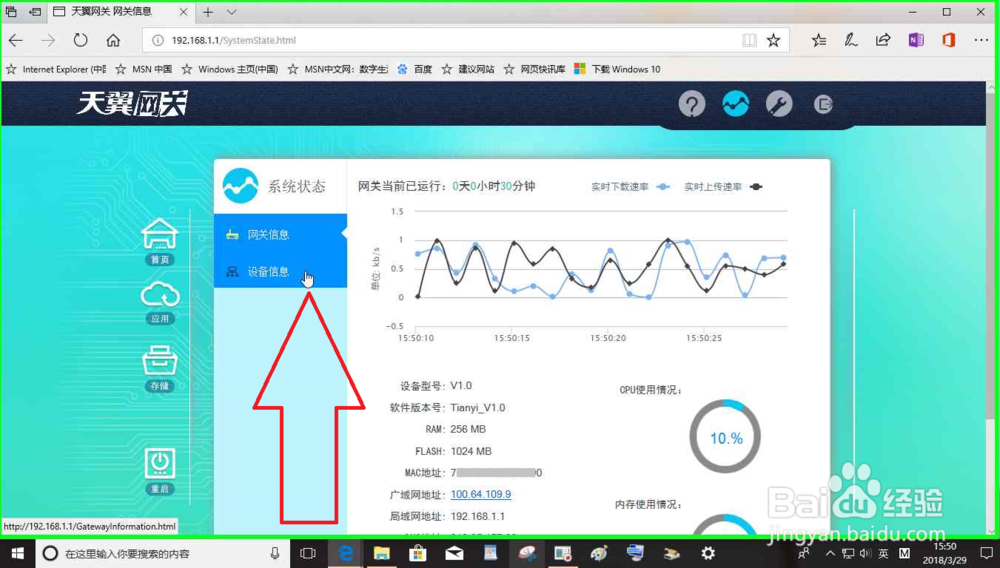Click the CPU usage 10.% gauge

(725, 437)
